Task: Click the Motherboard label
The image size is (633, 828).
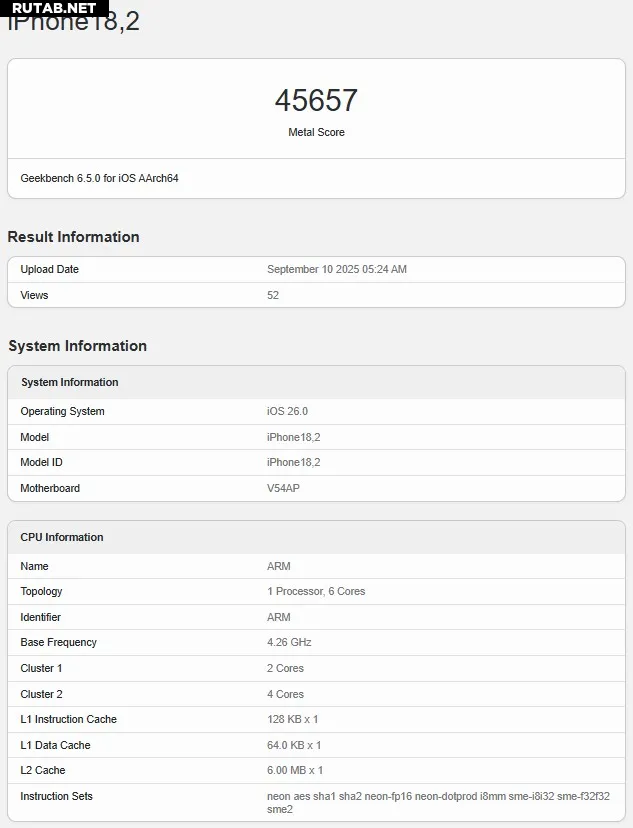Action: pos(50,488)
